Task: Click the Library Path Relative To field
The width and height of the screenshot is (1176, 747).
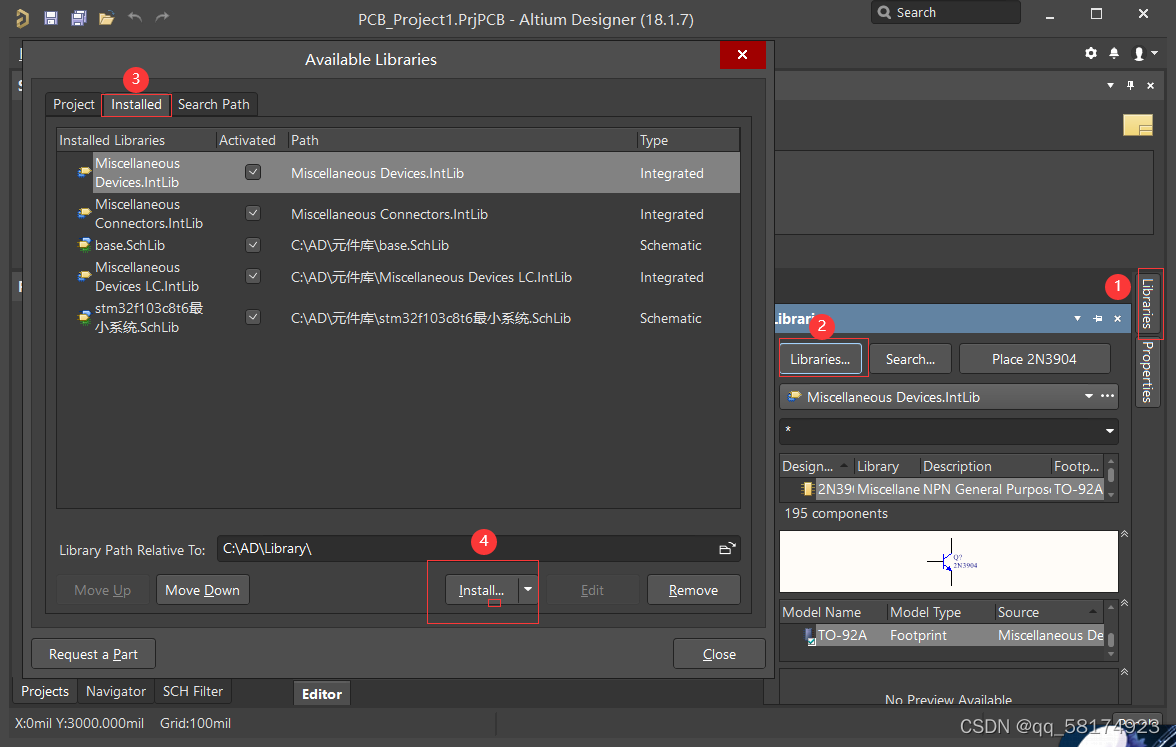Action: pos(465,548)
